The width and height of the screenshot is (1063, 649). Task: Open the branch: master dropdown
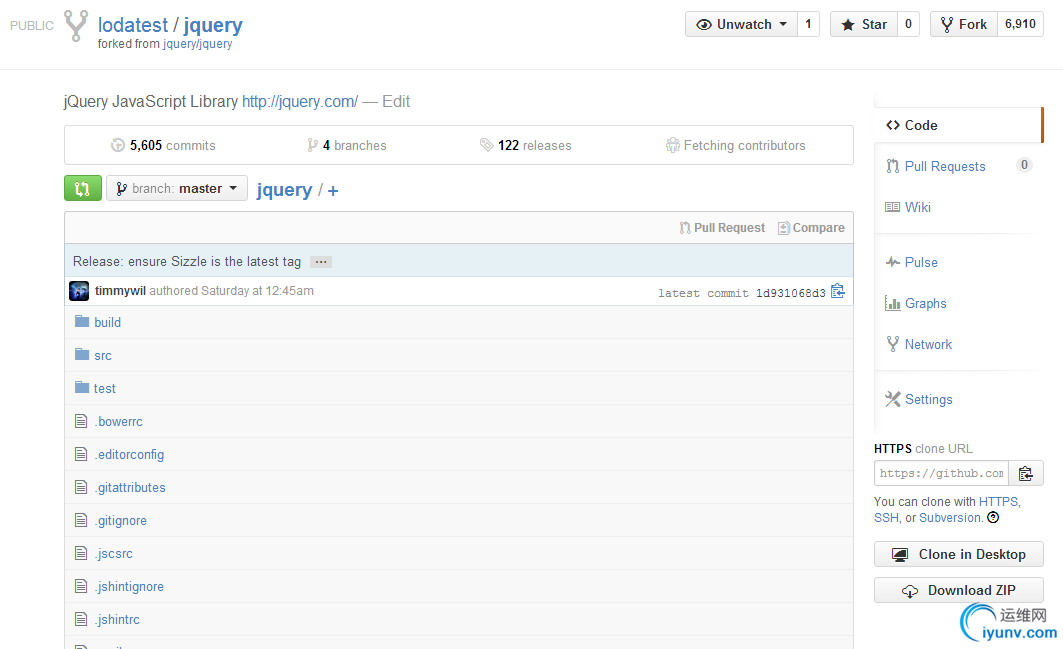pyautogui.click(x=177, y=189)
